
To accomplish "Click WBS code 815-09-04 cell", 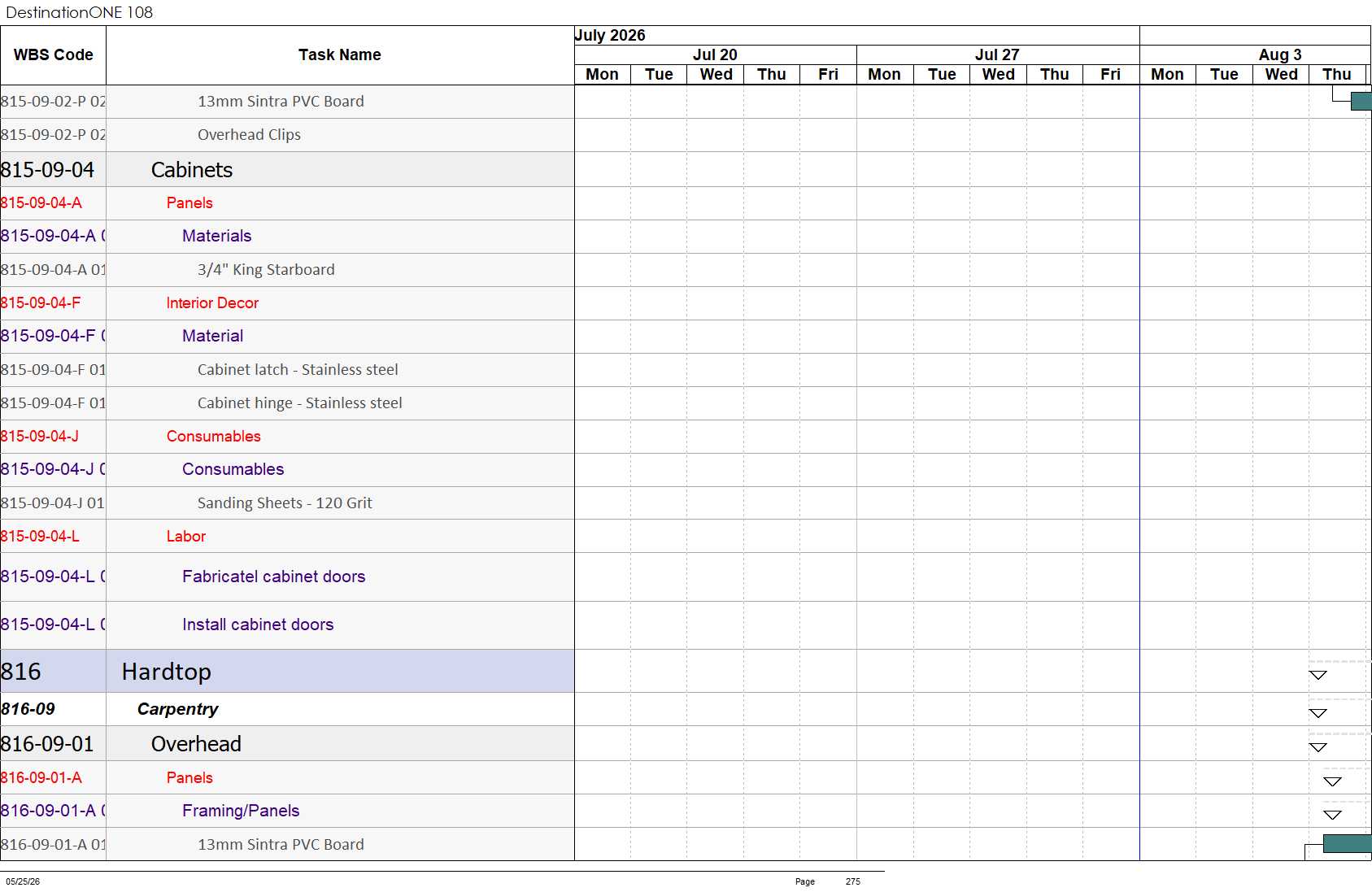I will tap(53, 169).
